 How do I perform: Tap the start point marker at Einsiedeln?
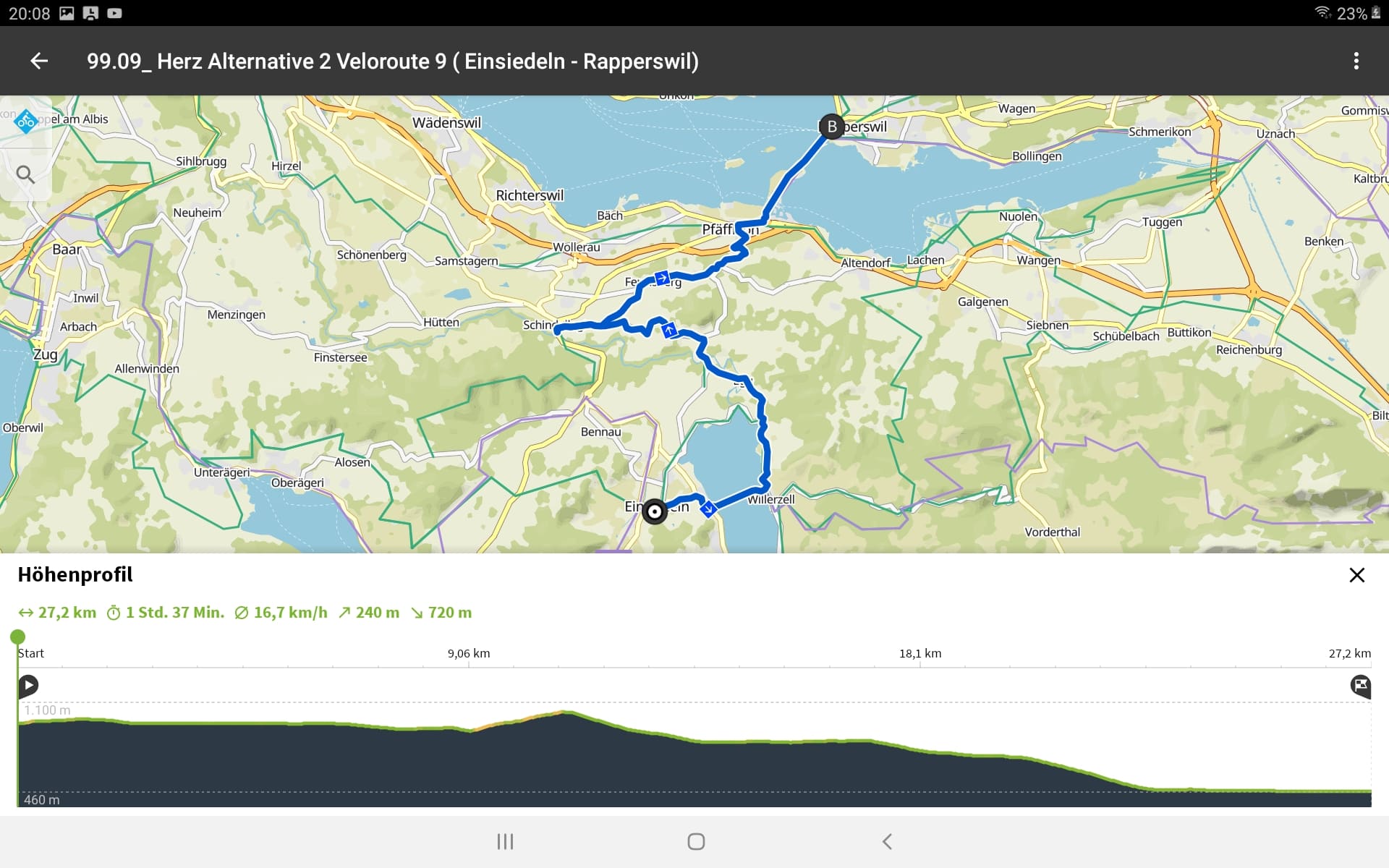pos(655,512)
